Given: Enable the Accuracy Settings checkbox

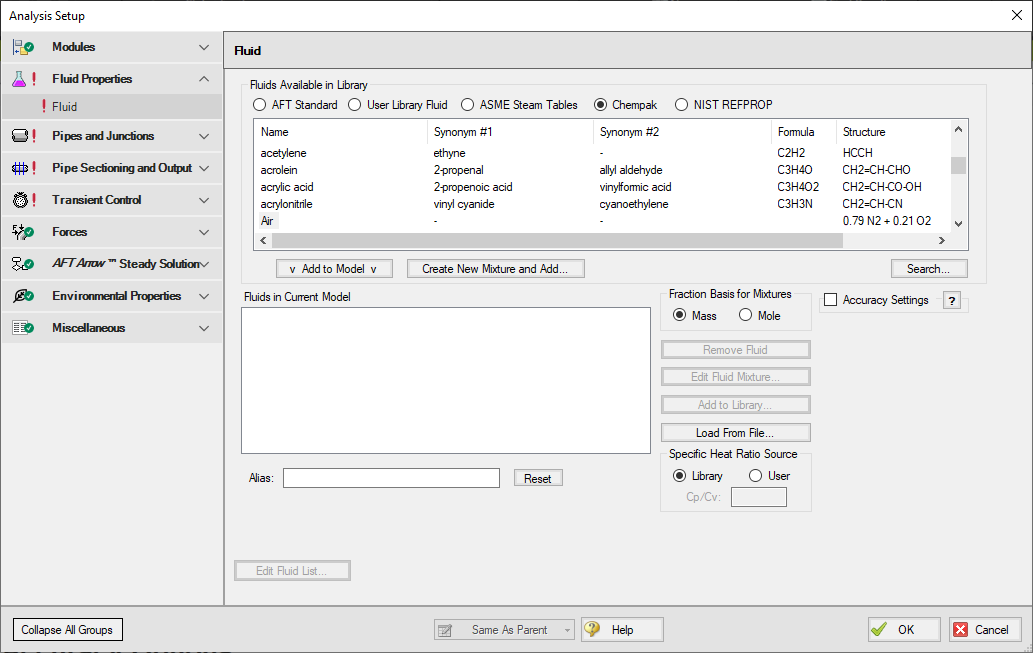Looking at the screenshot, I should (x=830, y=300).
